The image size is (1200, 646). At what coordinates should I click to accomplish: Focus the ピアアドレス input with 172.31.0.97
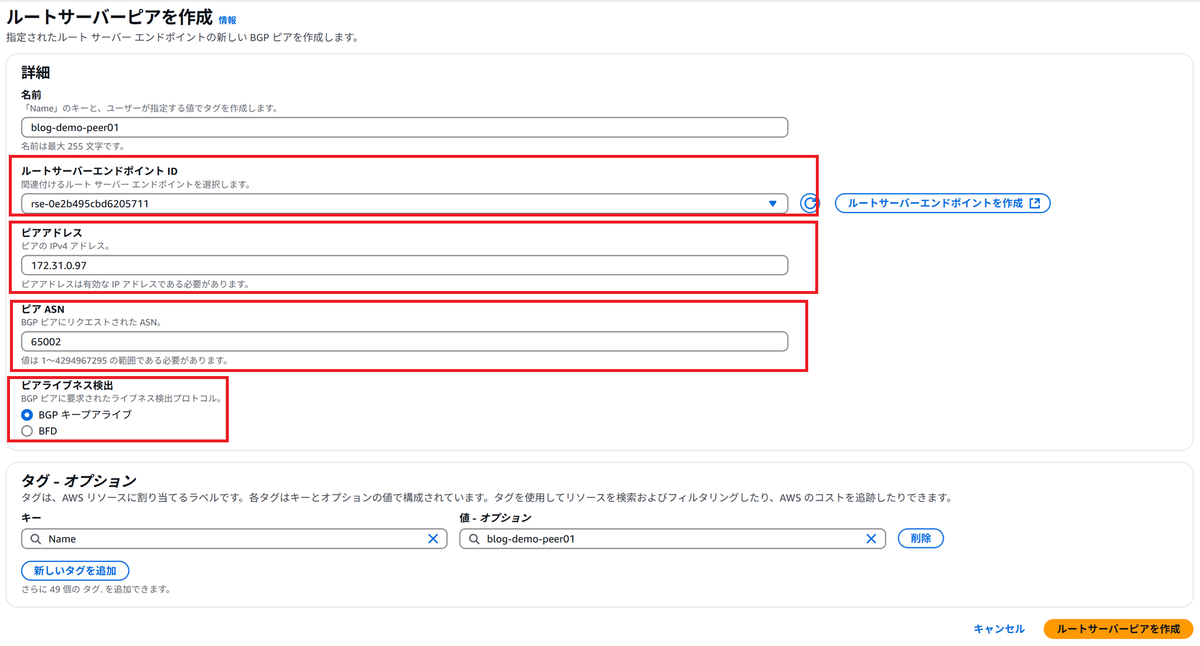click(x=404, y=265)
